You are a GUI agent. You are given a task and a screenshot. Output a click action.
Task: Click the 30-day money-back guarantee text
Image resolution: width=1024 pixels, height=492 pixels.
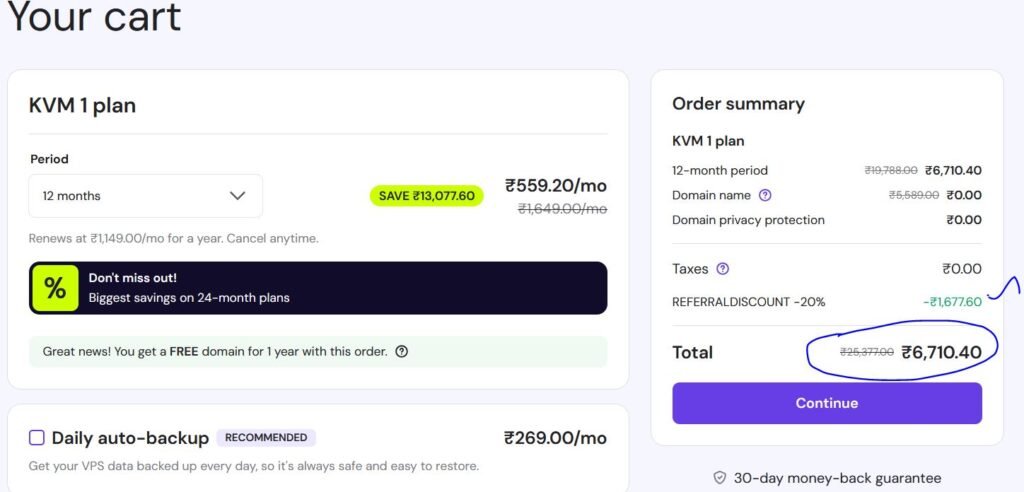tap(837, 478)
